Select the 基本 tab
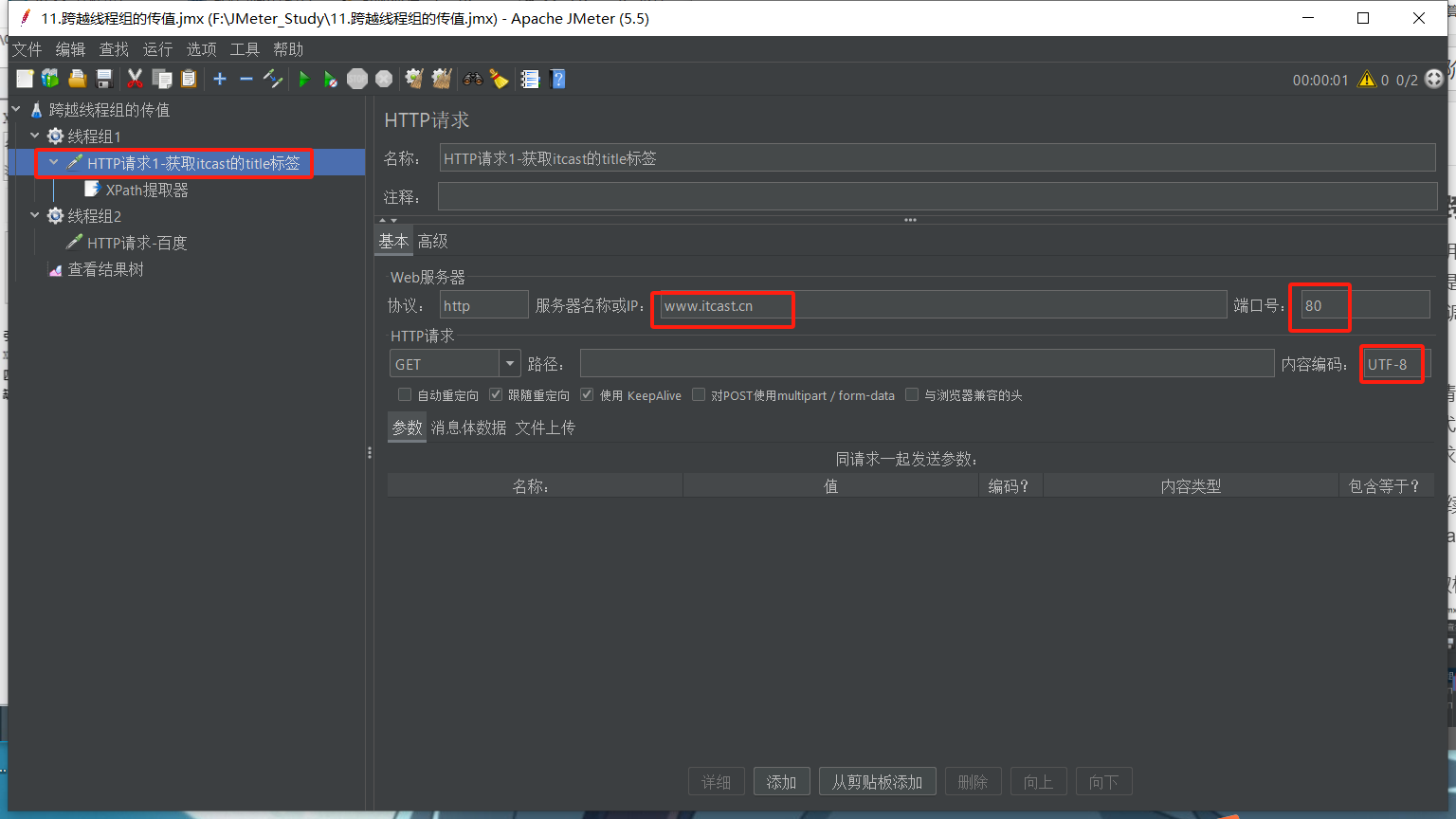Image resolution: width=1456 pixels, height=819 pixels. [x=393, y=241]
